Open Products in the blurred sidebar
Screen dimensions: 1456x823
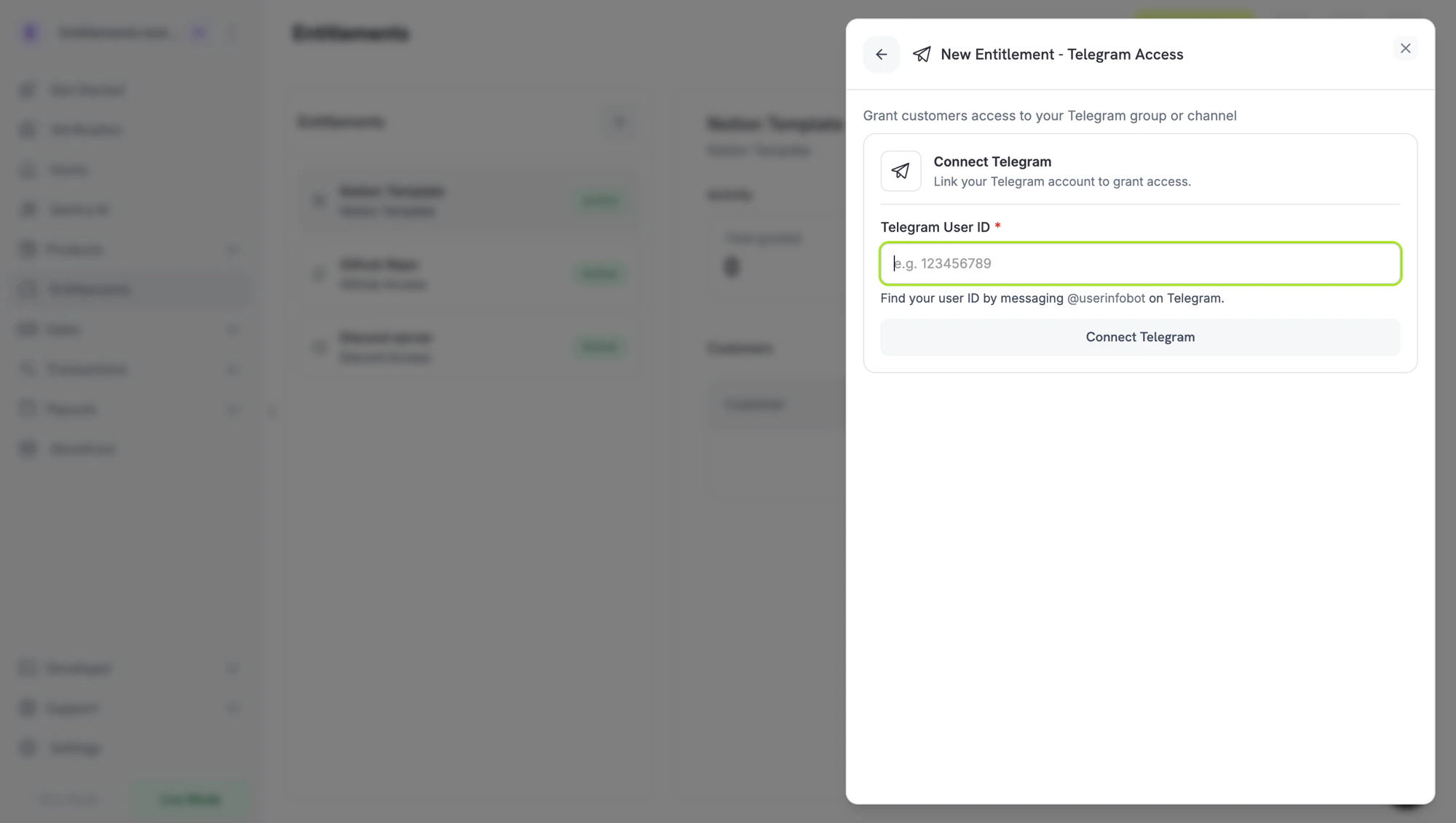(131, 250)
